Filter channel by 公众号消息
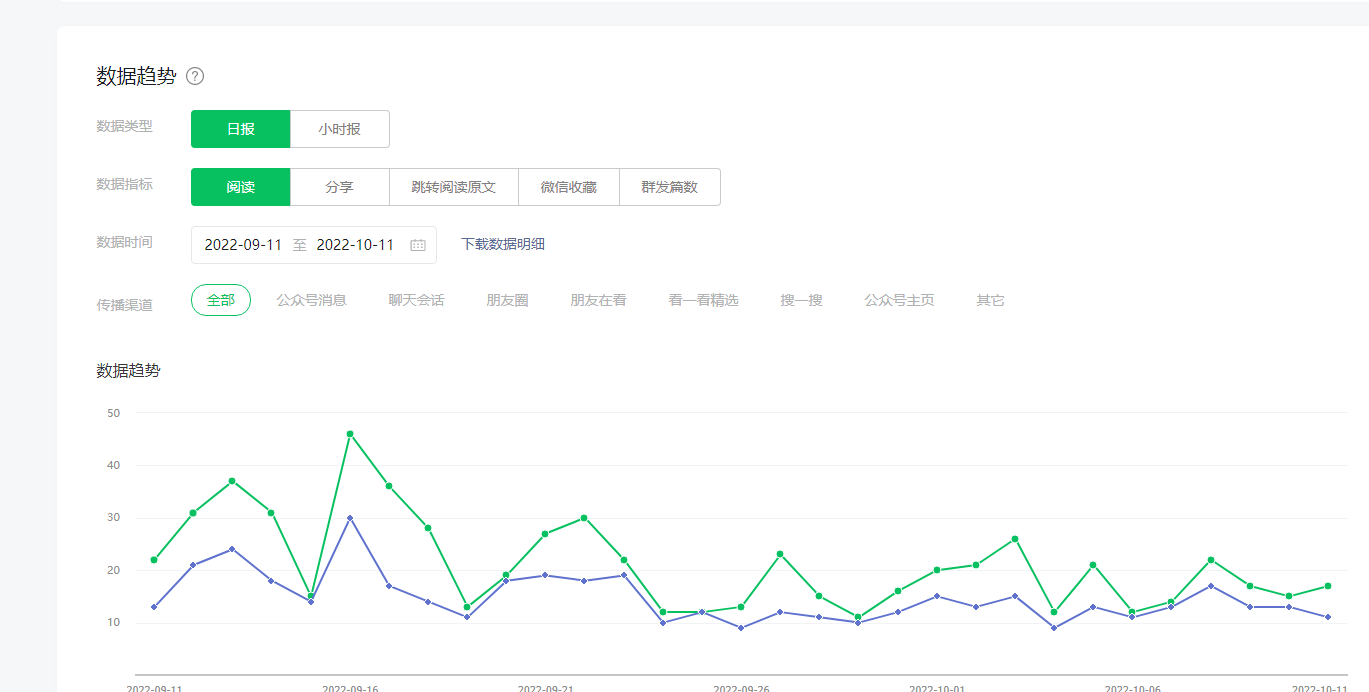This screenshot has width=1369, height=692. pyautogui.click(x=312, y=300)
